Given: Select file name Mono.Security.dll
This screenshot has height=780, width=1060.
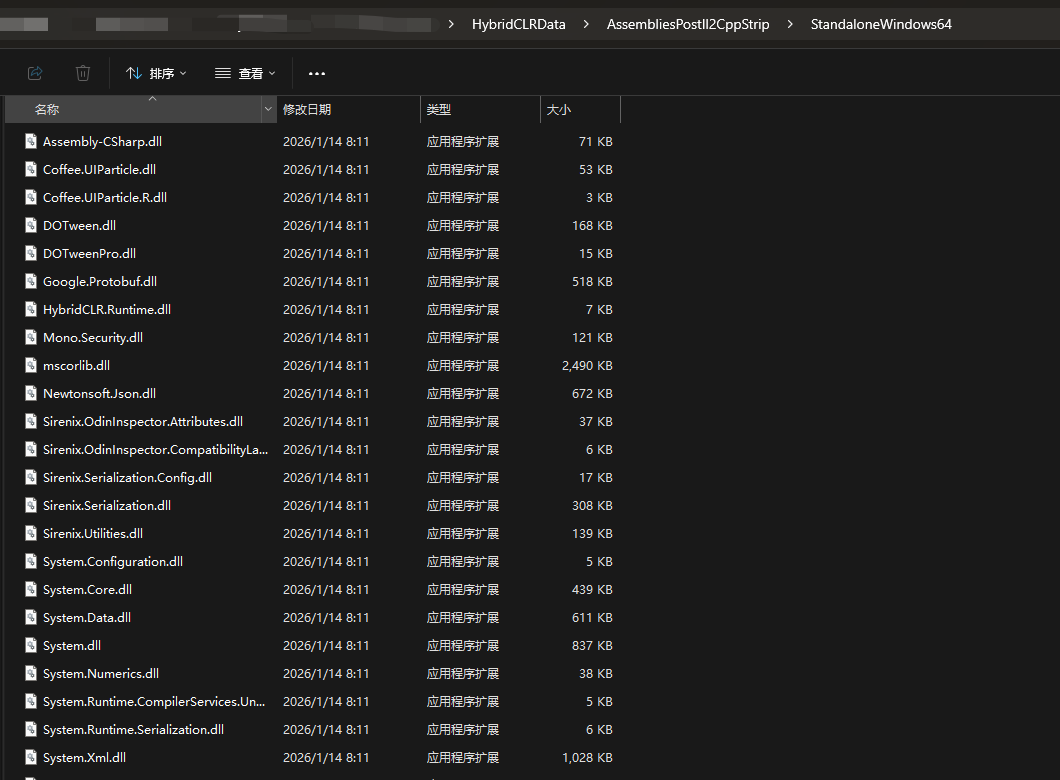Looking at the screenshot, I should coord(93,337).
